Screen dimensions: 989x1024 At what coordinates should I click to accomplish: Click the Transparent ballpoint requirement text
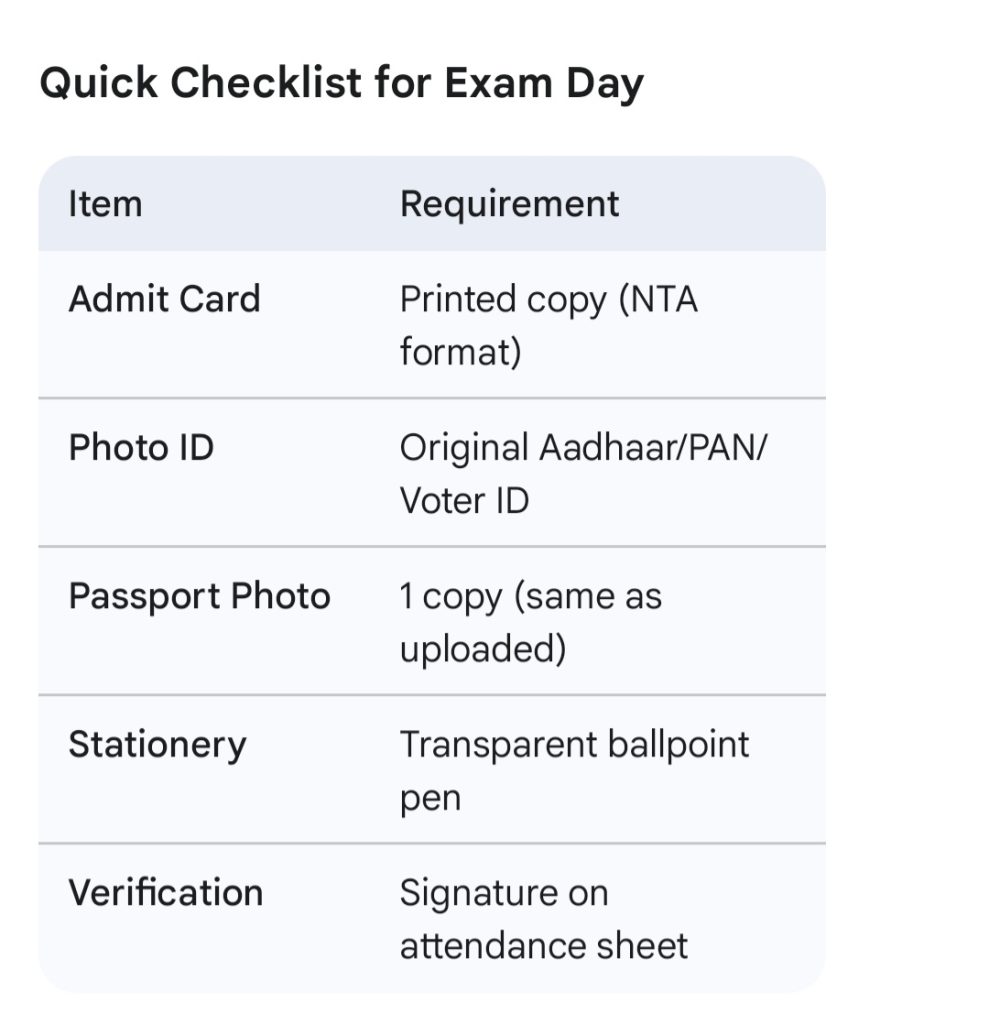[574, 745]
